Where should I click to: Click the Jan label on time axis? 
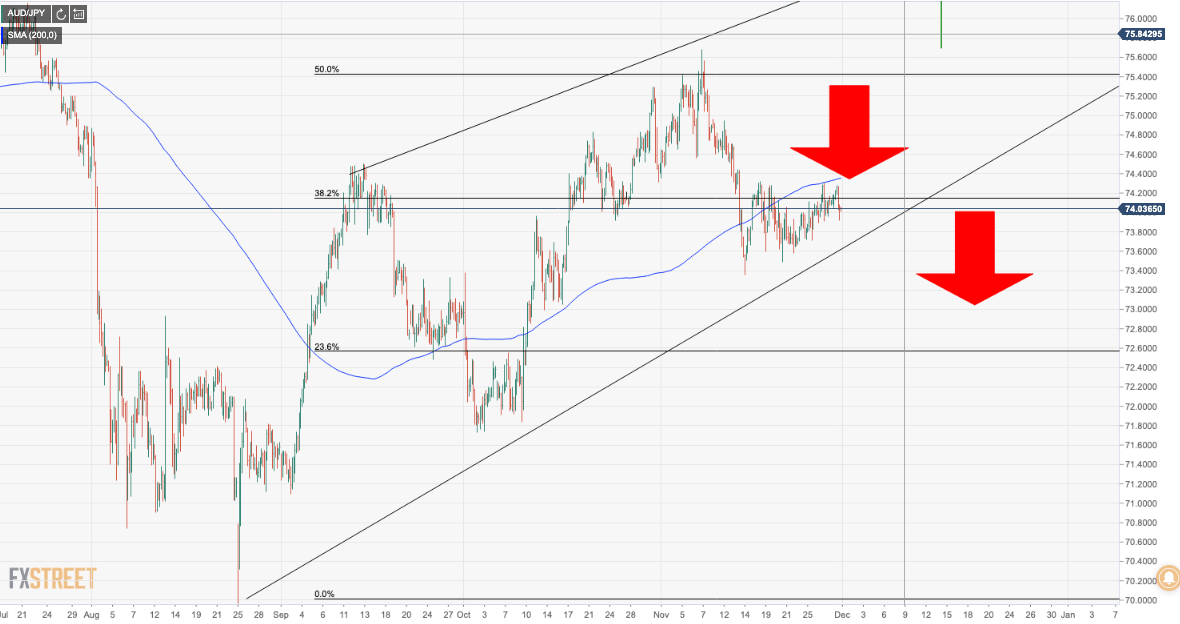(1069, 613)
